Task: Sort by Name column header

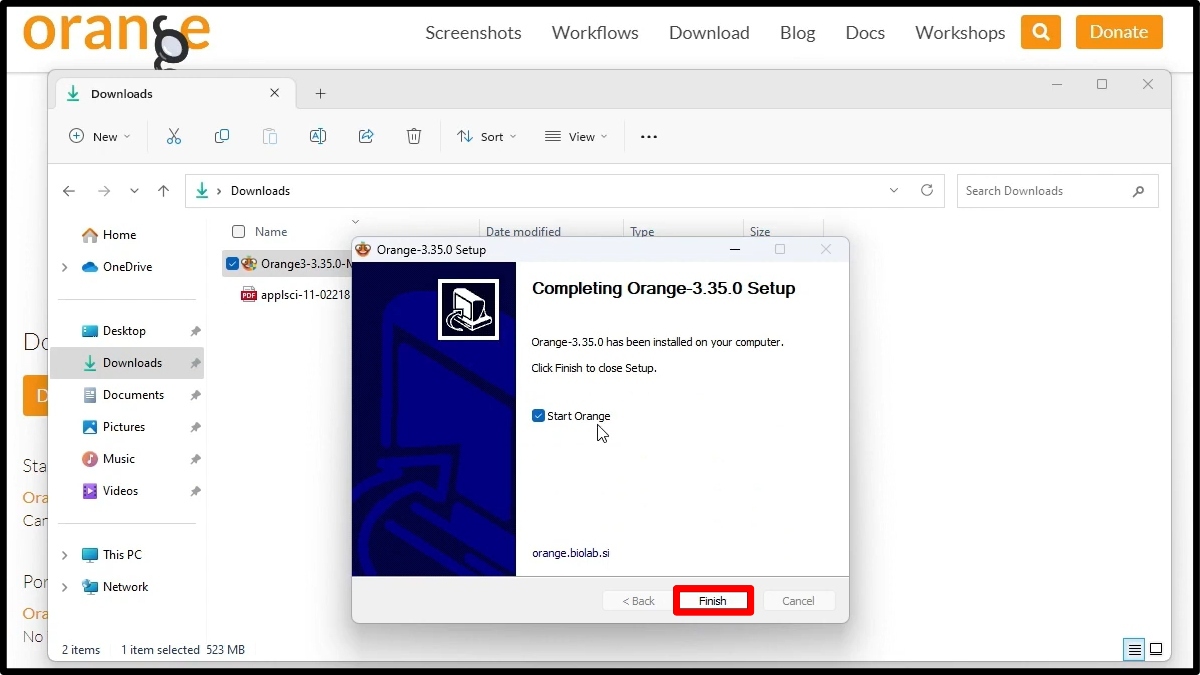Action: coord(271,232)
